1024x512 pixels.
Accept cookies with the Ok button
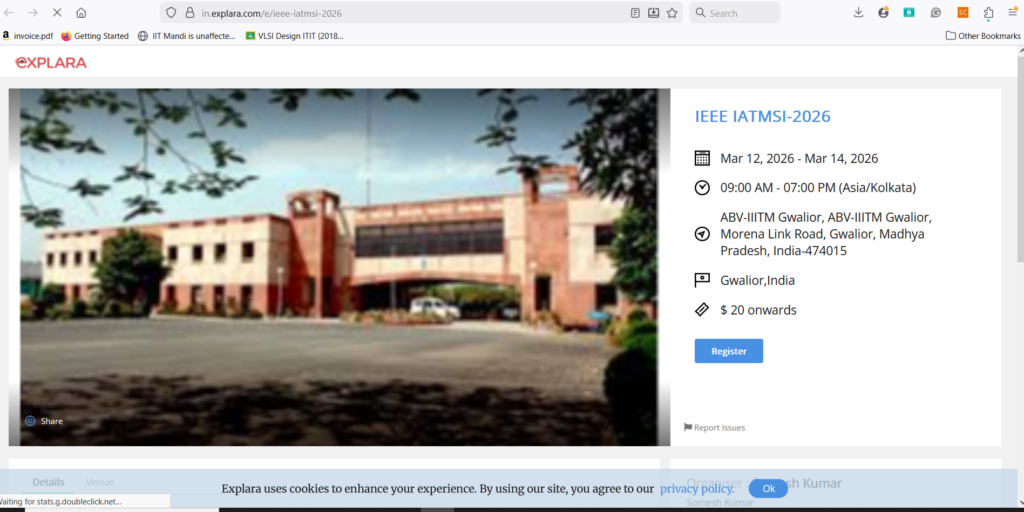768,489
